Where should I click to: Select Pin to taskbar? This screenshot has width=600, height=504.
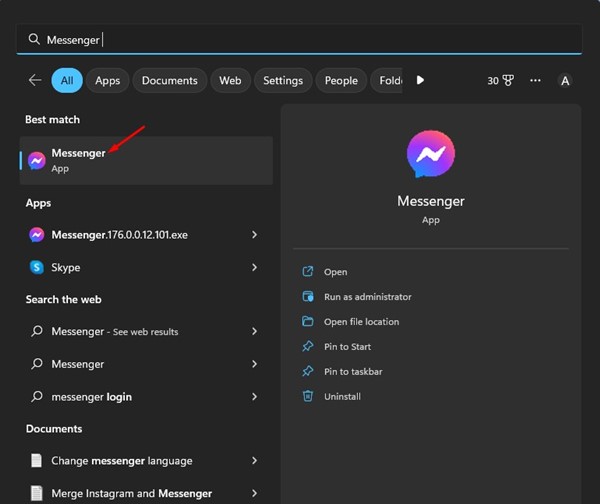(353, 372)
